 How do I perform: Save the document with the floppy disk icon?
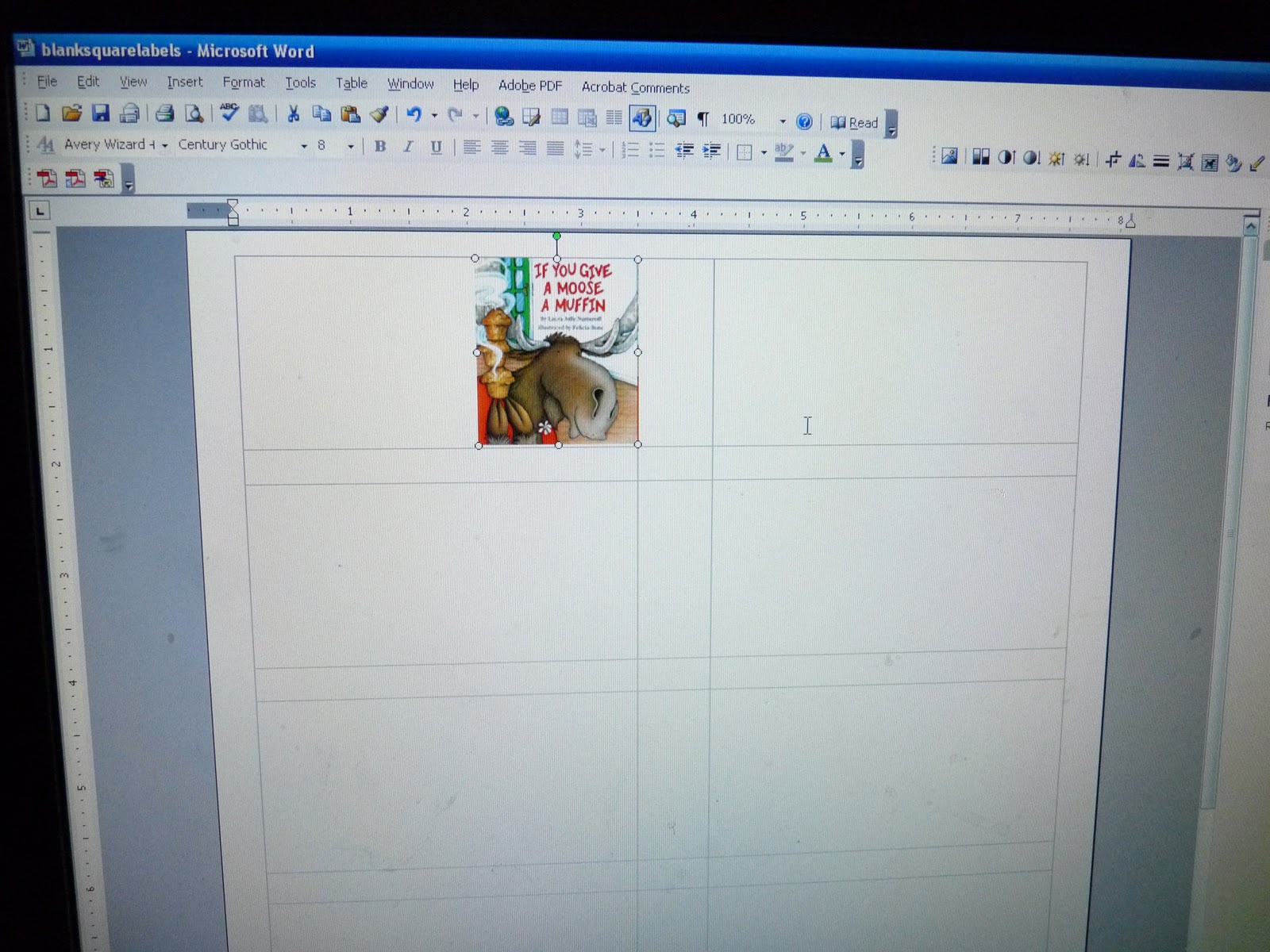pyautogui.click(x=101, y=113)
